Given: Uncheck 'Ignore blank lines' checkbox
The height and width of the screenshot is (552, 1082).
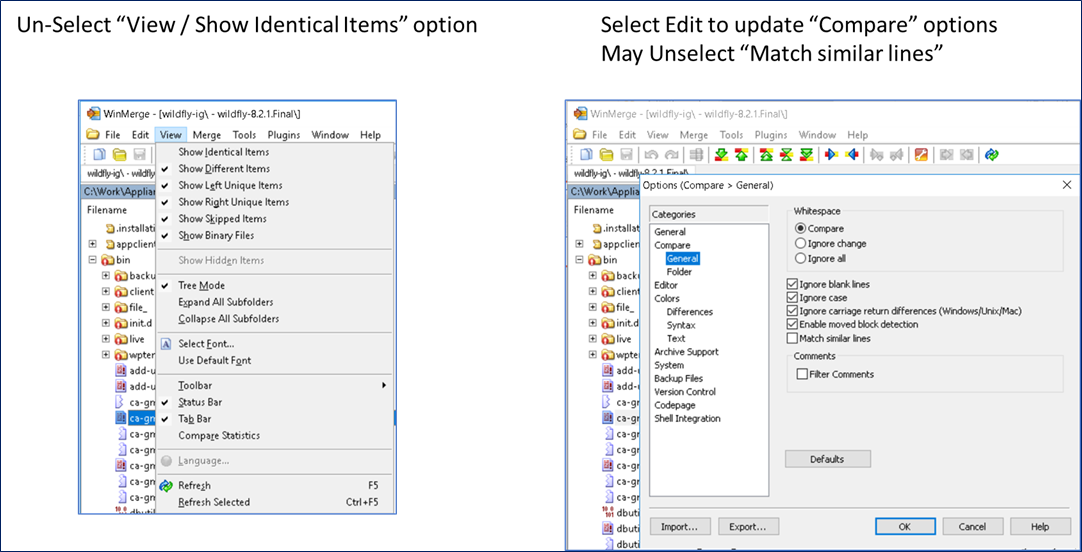Looking at the screenshot, I should [792, 284].
